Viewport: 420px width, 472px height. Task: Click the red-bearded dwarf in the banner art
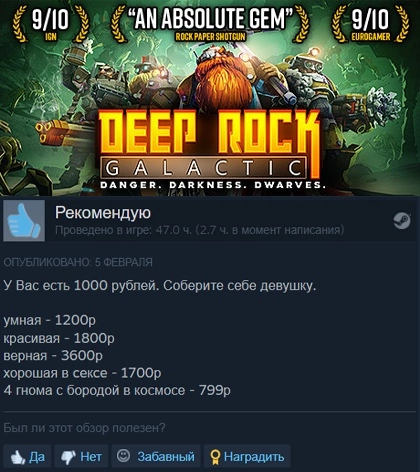coord(218,77)
